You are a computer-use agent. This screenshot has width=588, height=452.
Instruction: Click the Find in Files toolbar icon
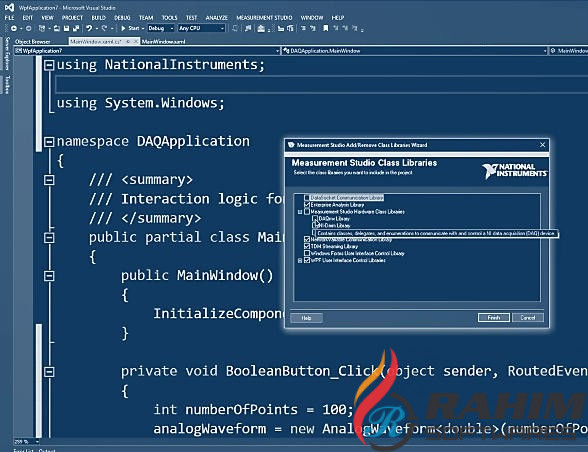click(248, 28)
